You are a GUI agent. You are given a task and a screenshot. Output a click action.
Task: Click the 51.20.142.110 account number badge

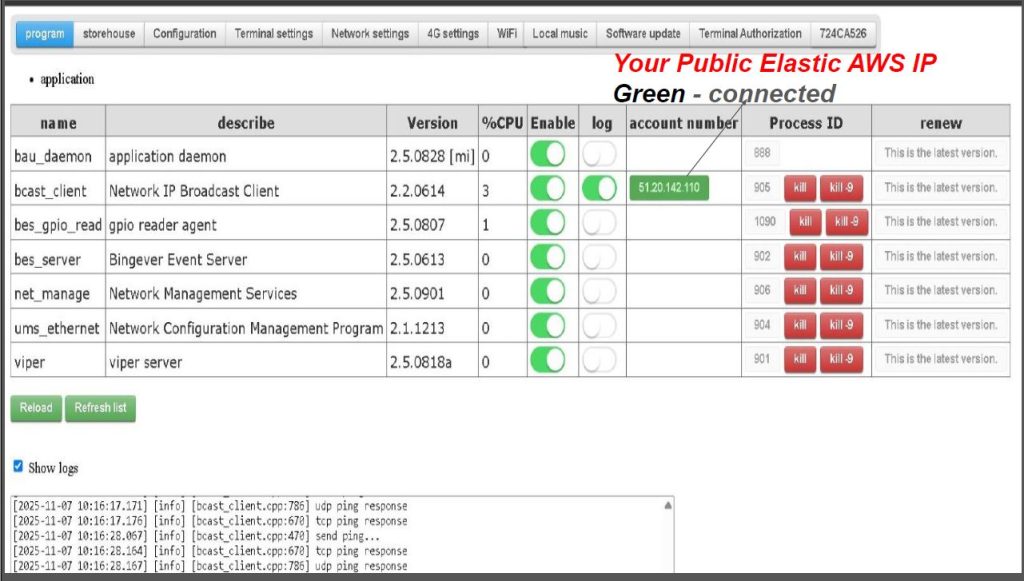(x=668, y=188)
